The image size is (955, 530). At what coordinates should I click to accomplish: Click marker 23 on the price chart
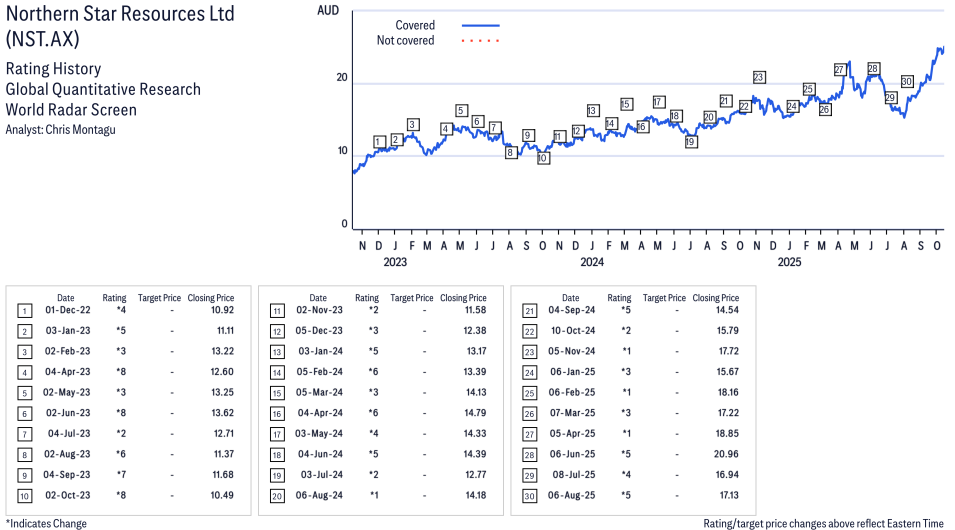(759, 77)
